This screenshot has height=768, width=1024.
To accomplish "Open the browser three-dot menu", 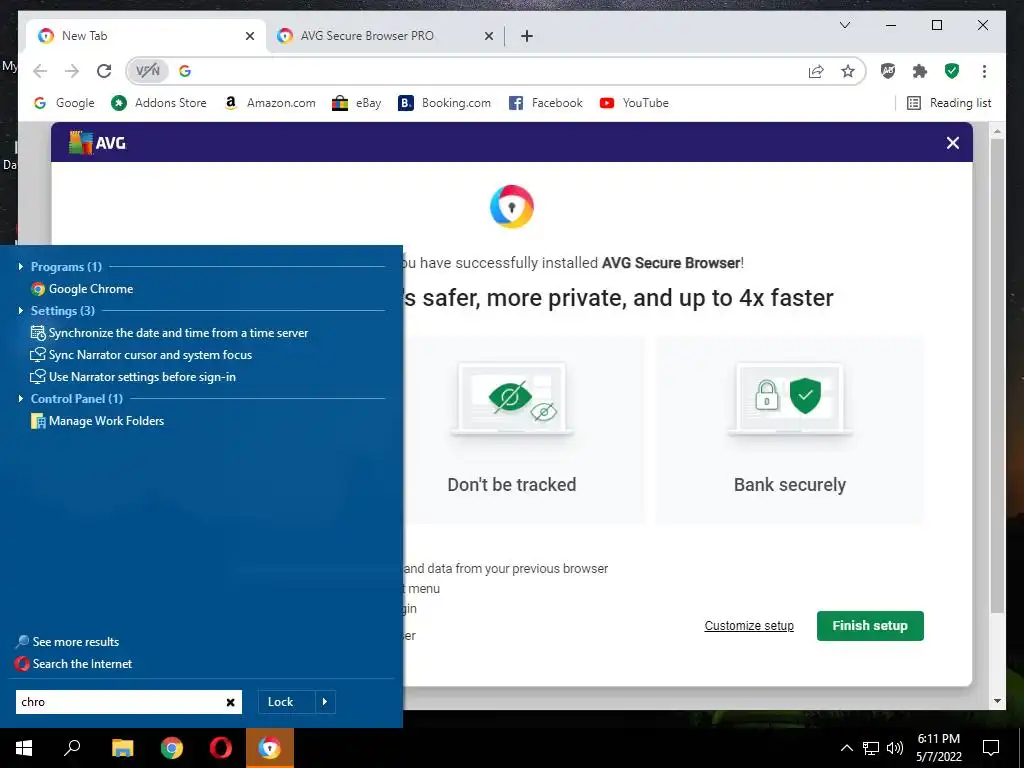I will (984, 71).
